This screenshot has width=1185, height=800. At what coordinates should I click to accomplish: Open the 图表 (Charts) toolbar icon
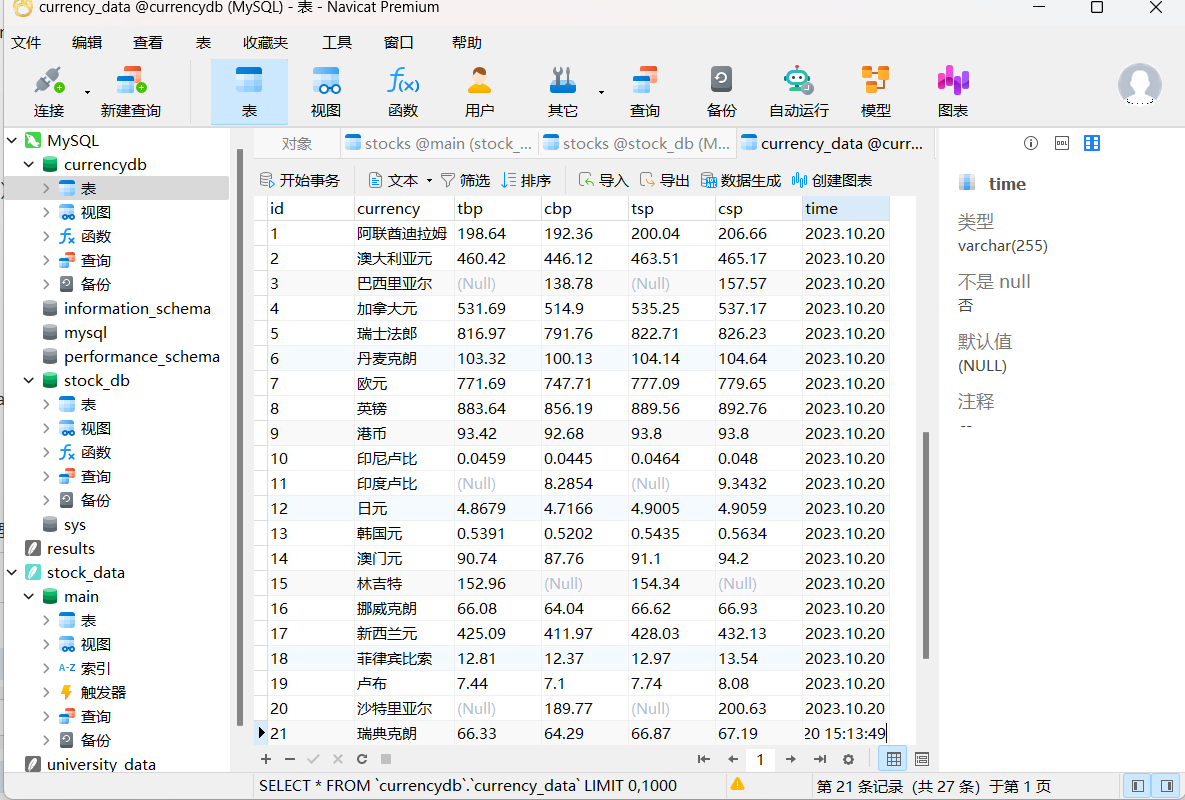953,92
